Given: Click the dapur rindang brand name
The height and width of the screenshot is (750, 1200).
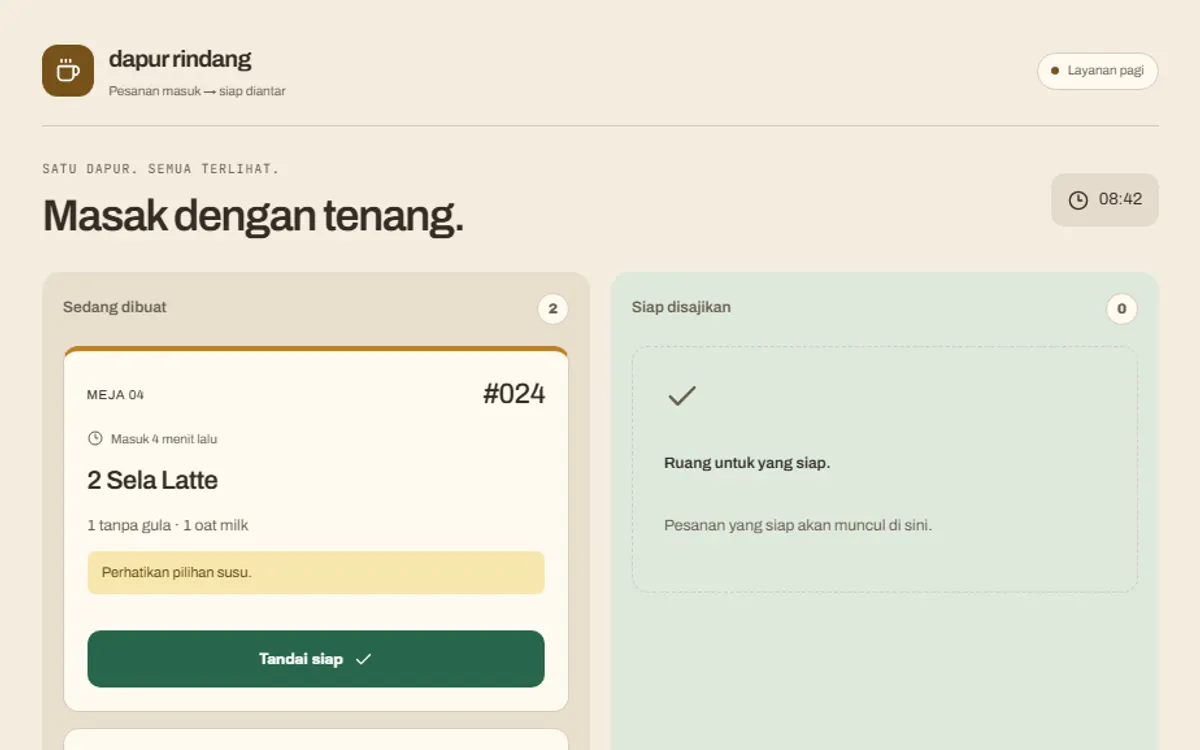Looking at the screenshot, I should [x=180, y=59].
